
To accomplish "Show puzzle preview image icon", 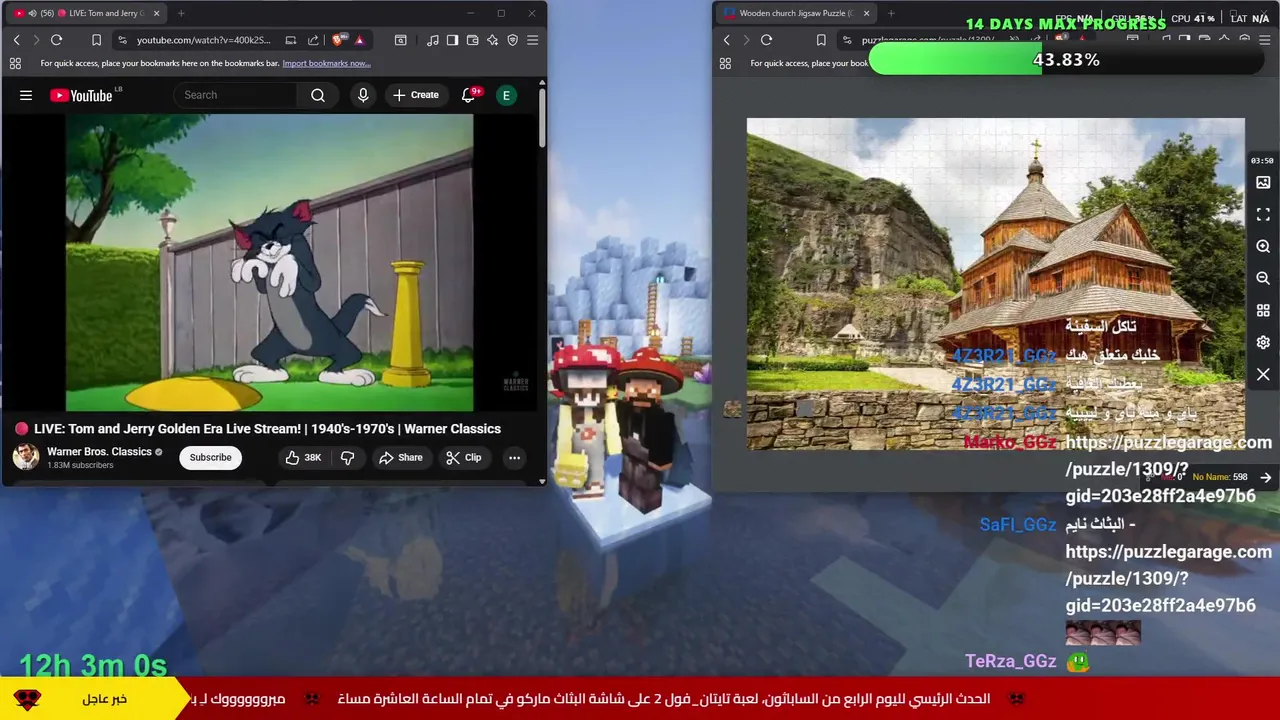I will [x=1263, y=183].
